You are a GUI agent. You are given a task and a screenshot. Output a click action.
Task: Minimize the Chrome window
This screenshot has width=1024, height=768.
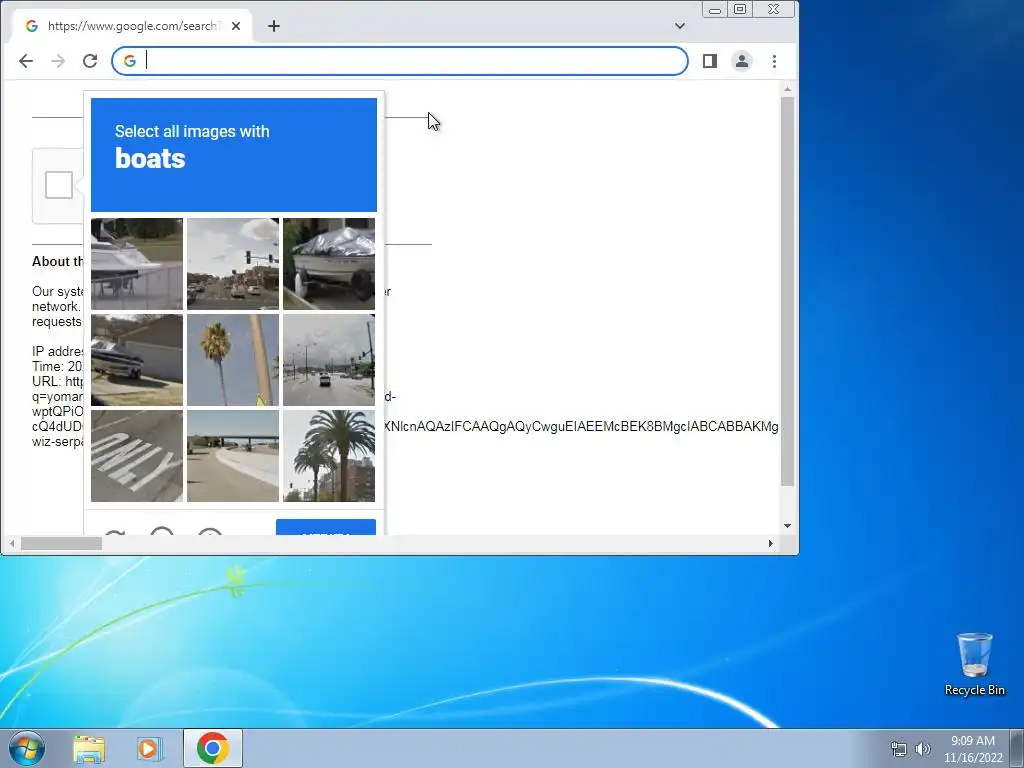(715, 9)
